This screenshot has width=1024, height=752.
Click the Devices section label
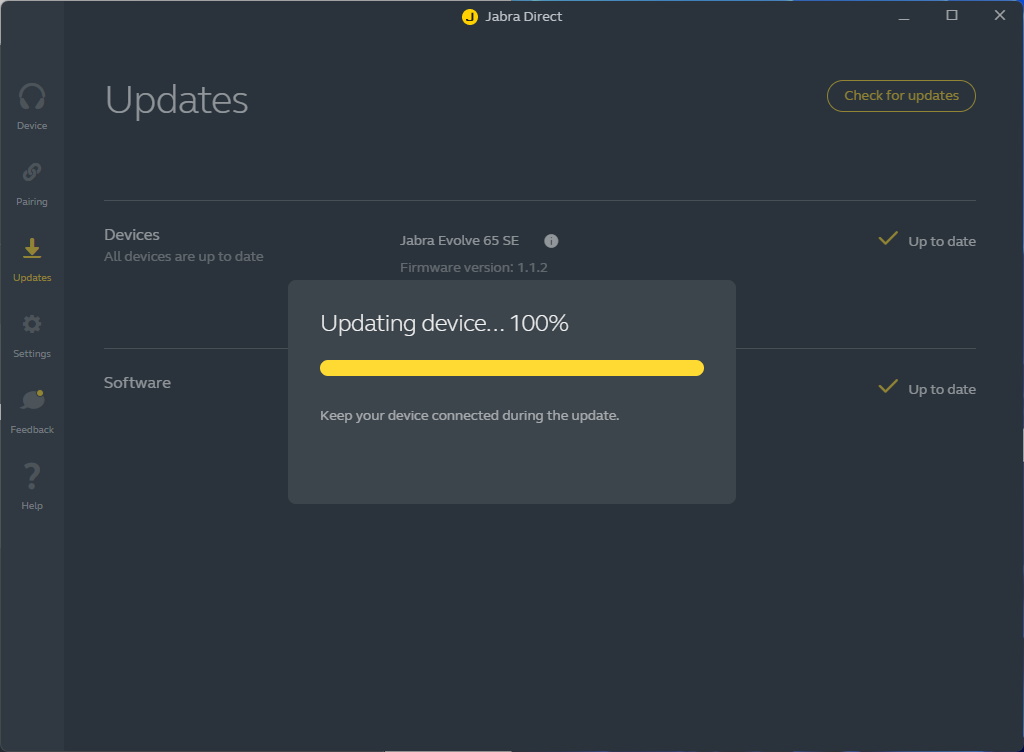click(132, 234)
